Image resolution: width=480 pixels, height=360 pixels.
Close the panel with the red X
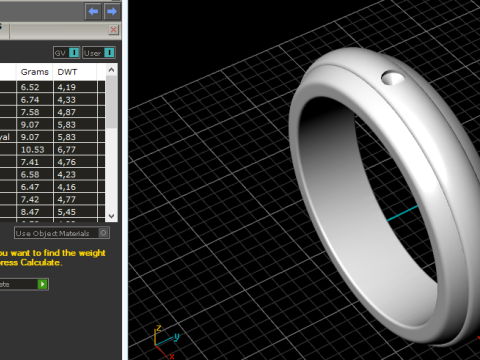click(113, 30)
